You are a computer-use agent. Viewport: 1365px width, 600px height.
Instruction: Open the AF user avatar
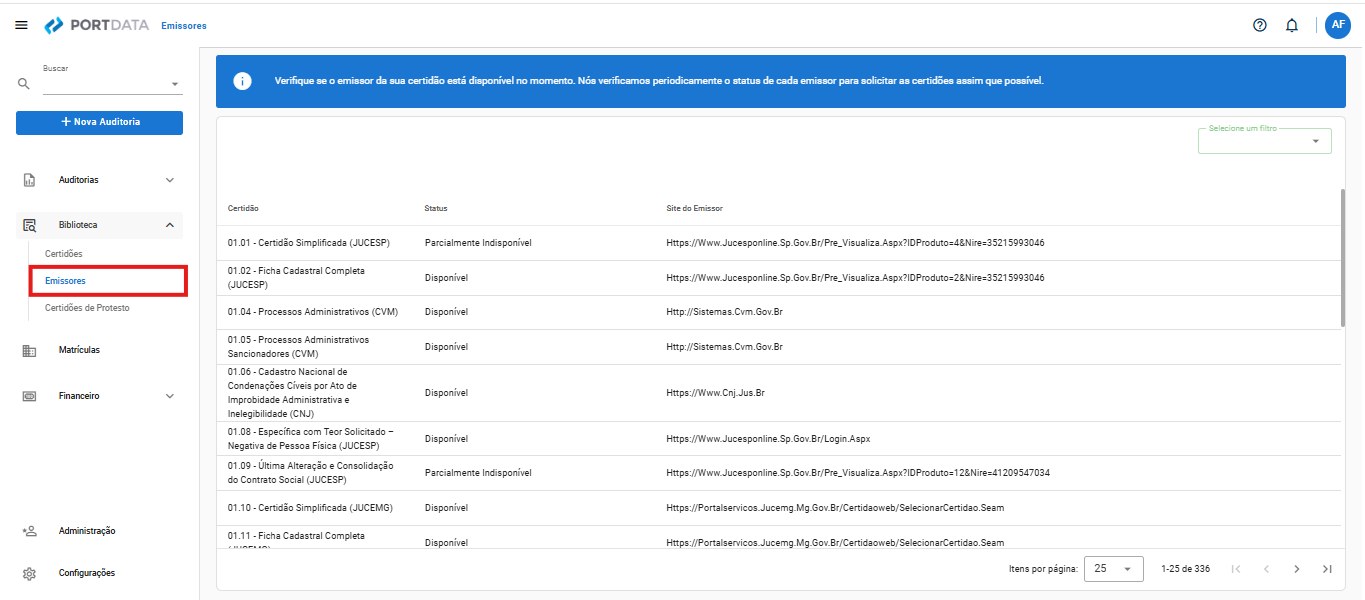(1338, 25)
